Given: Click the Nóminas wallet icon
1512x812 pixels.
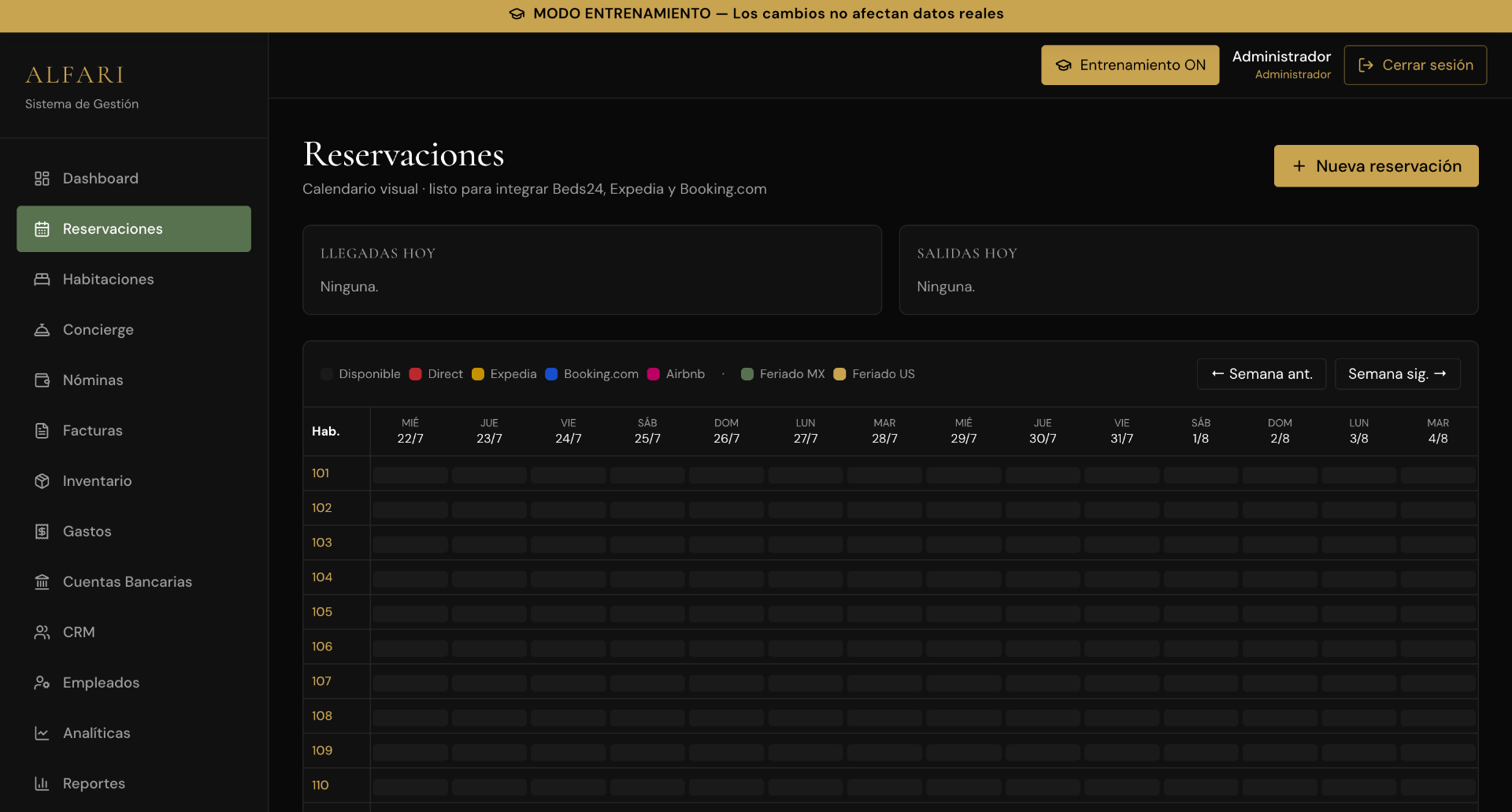Looking at the screenshot, I should (x=42, y=380).
